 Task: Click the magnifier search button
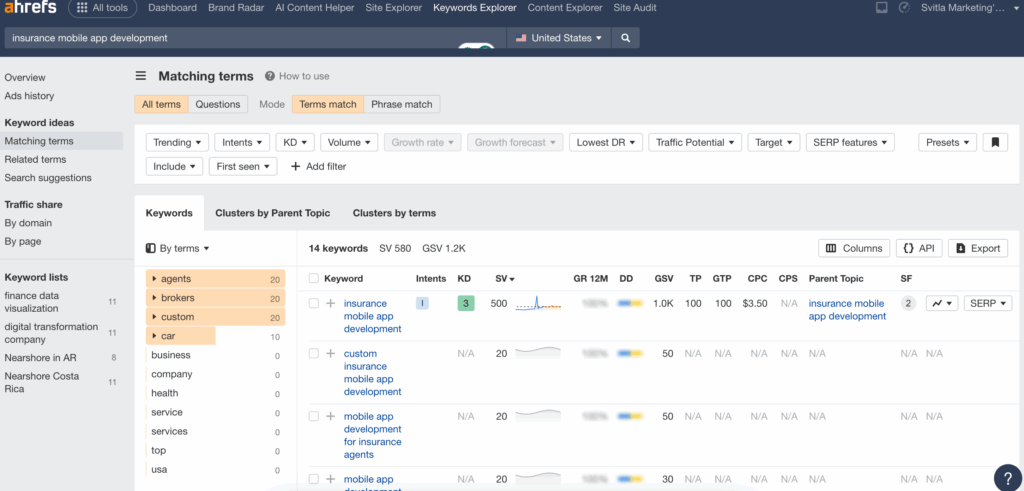point(626,38)
